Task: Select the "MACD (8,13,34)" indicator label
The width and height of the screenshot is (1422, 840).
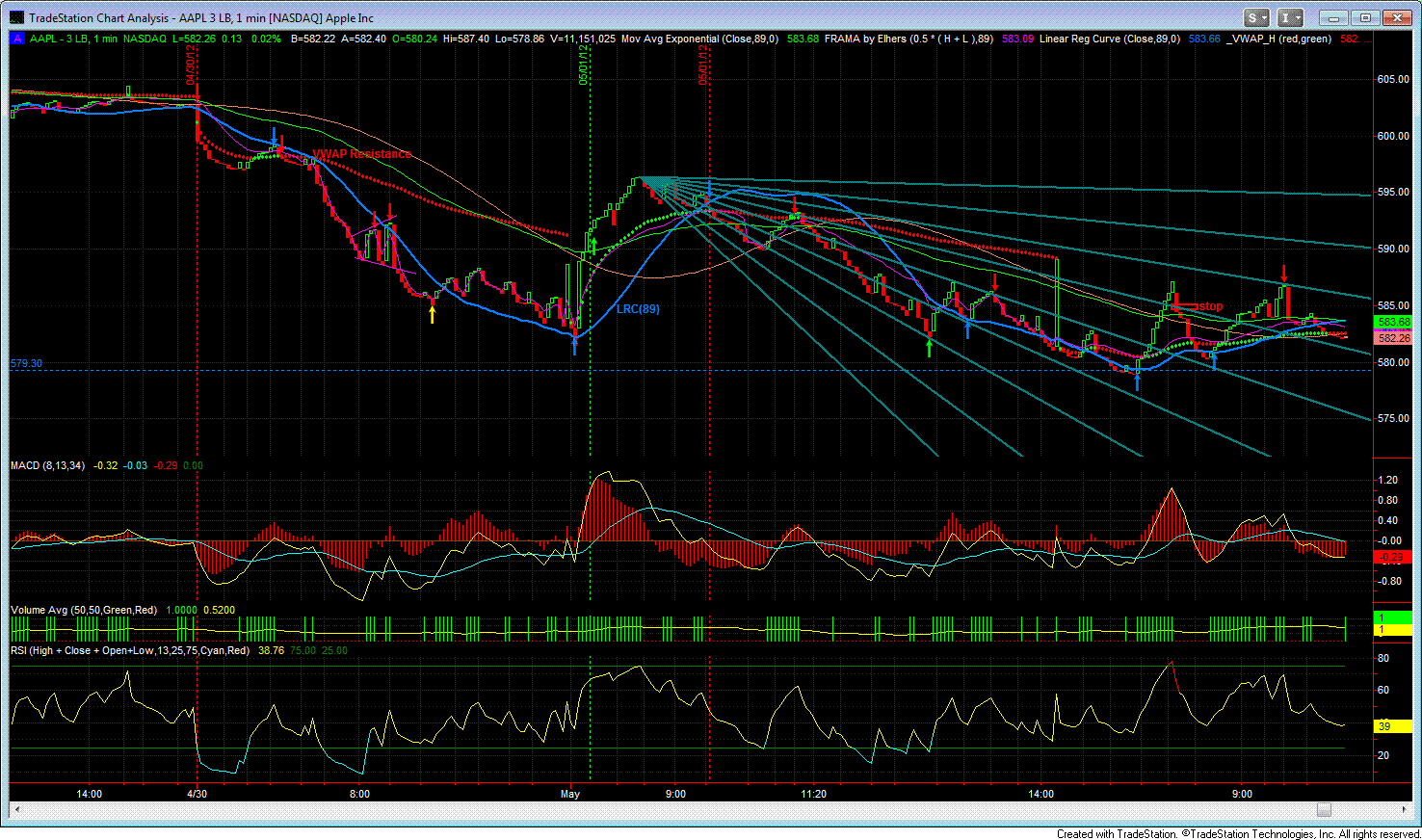Action: (x=47, y=466)
